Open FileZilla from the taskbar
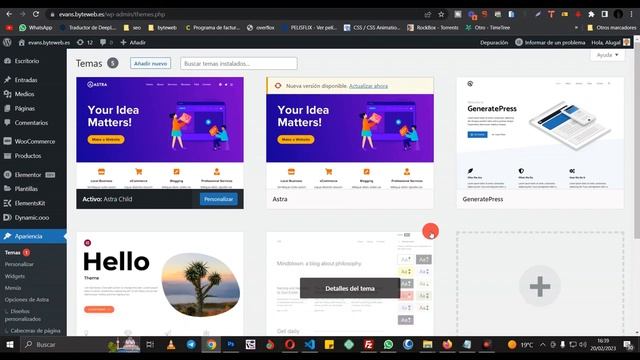 pyautogui.click(x=369, y=344)
